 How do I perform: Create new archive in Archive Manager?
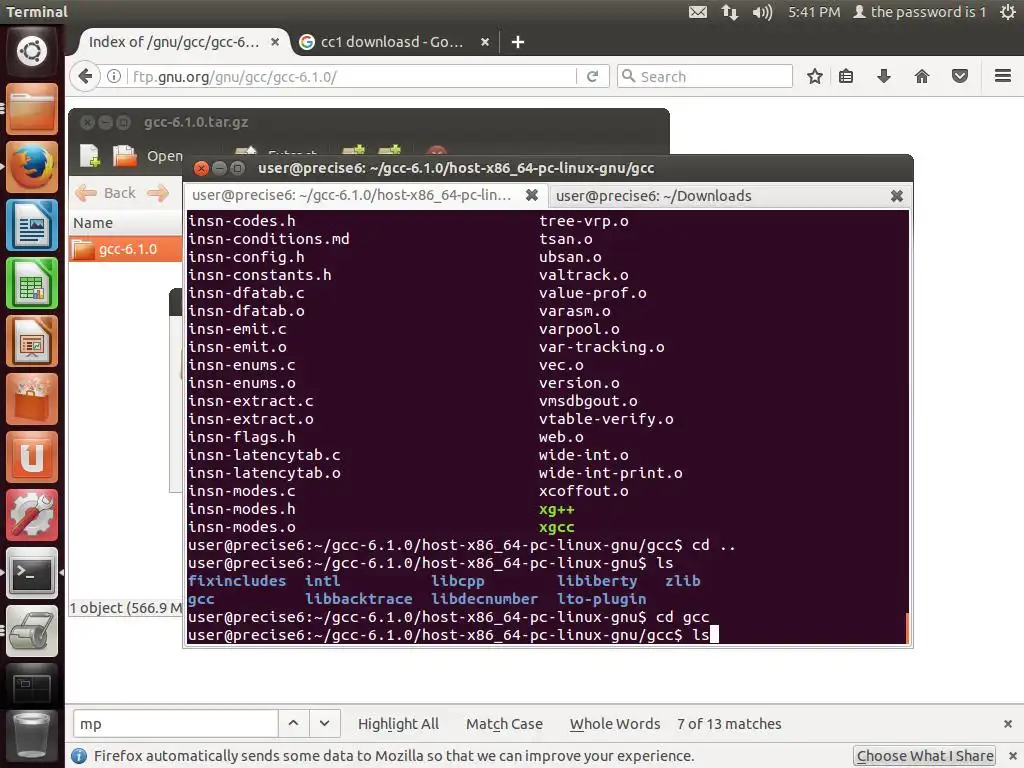point(89,155)
